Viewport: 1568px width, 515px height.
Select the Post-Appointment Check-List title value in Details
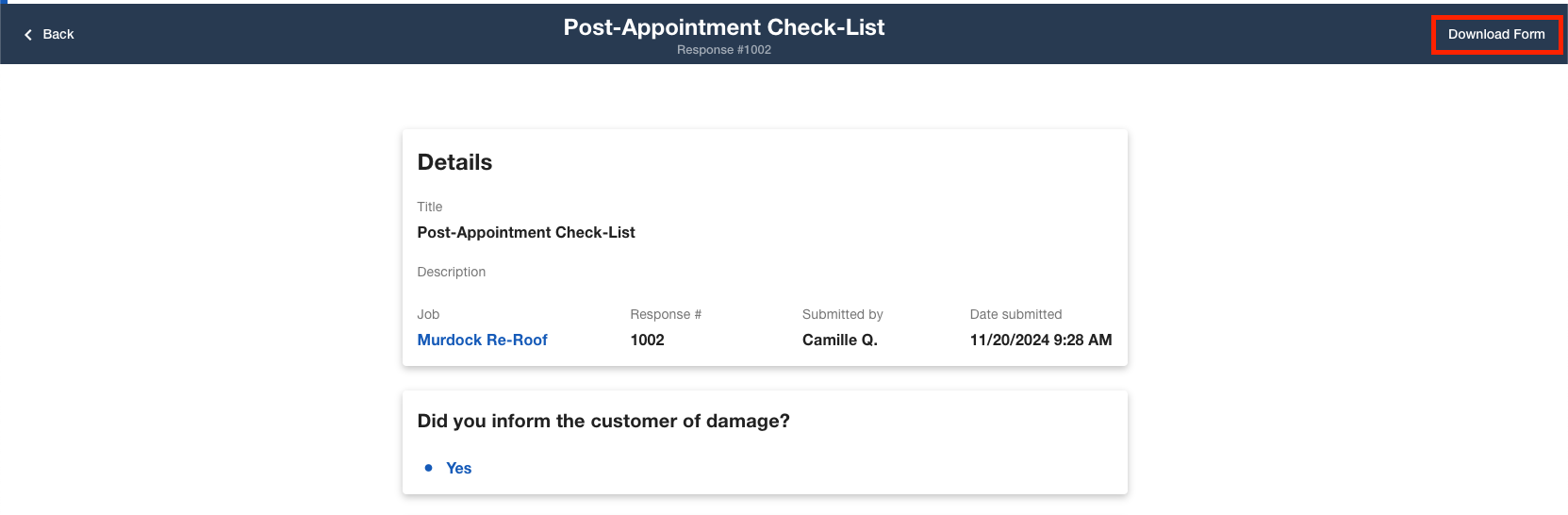pos(526,232)
